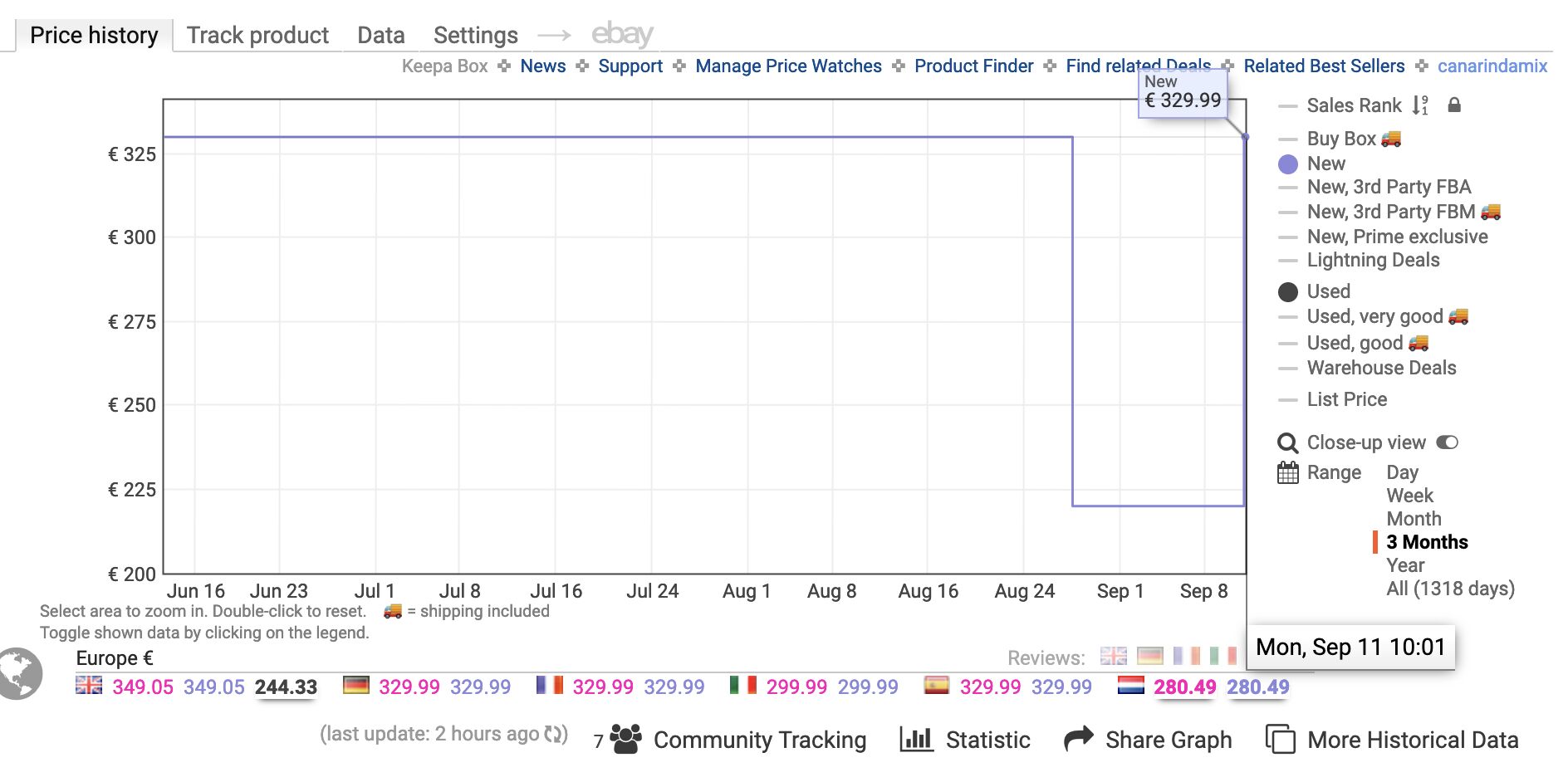Screen dimensions: 1568x777
Task: Click the Product Finder link
Action: coord(973,66)
